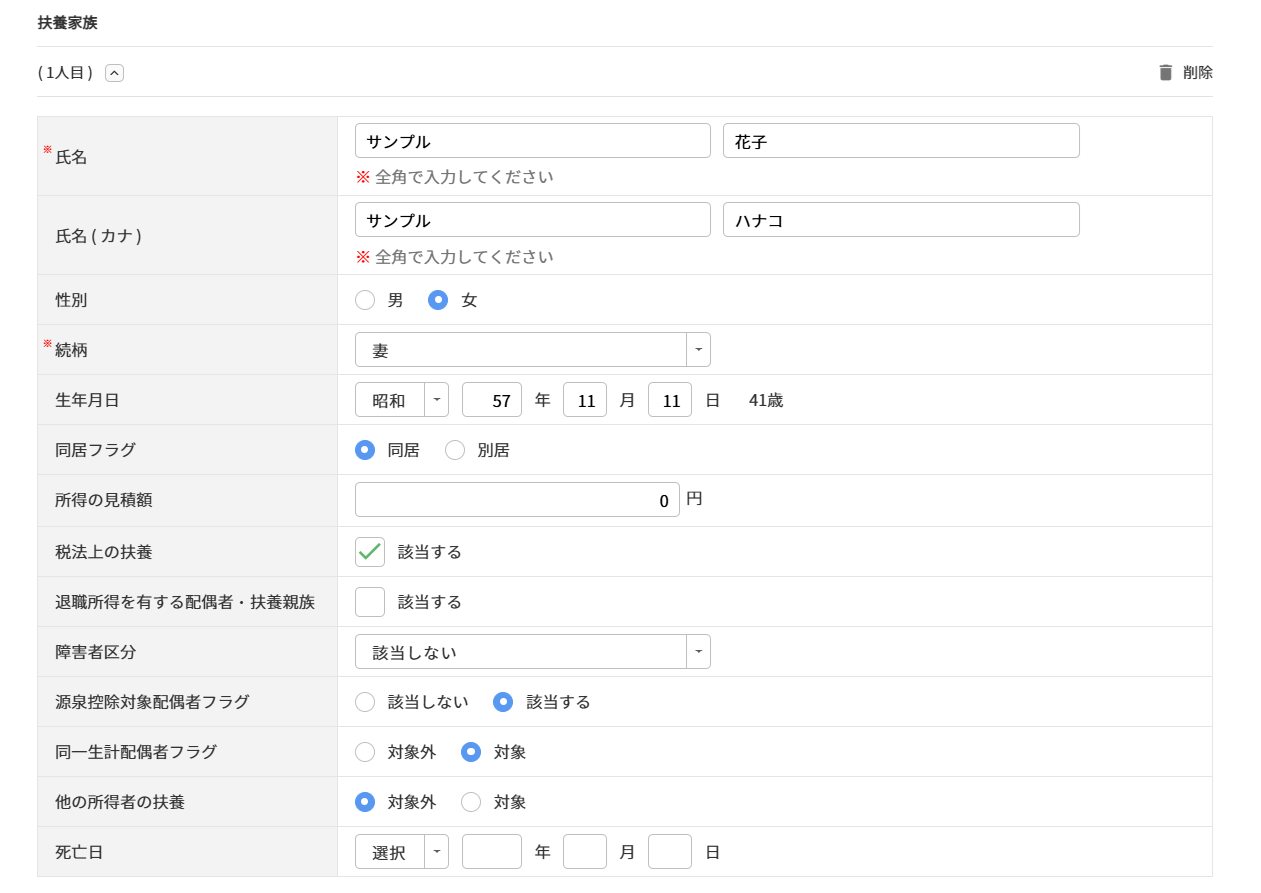Screen dimensions: 1261x893
Task: Select 男 for gender
Action: coord(365,300)
